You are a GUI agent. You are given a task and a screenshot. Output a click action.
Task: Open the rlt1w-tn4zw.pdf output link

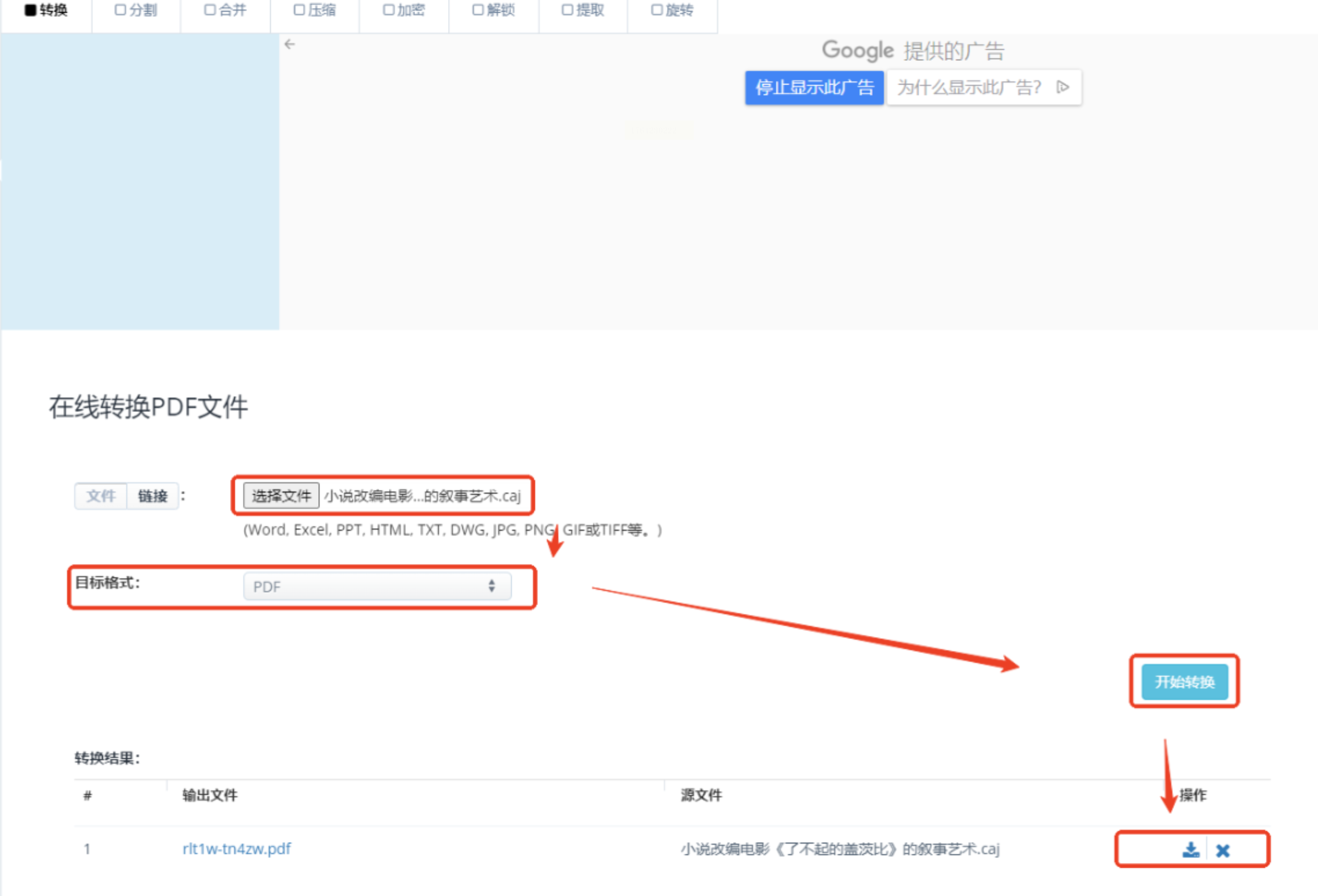click(236, 849)
